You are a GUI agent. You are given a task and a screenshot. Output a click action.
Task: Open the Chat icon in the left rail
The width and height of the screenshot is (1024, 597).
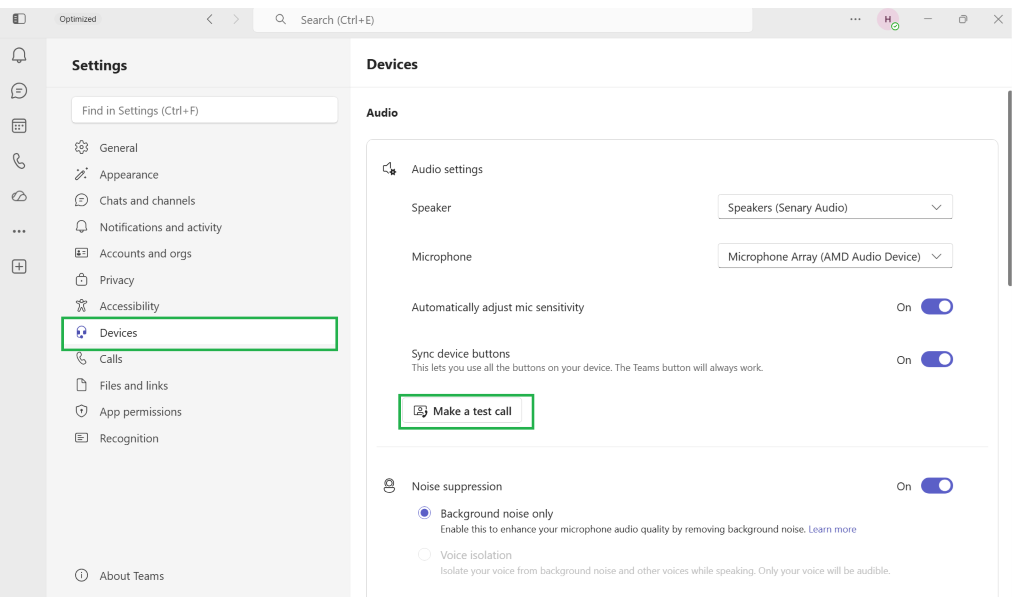click(x=19, y=91)
